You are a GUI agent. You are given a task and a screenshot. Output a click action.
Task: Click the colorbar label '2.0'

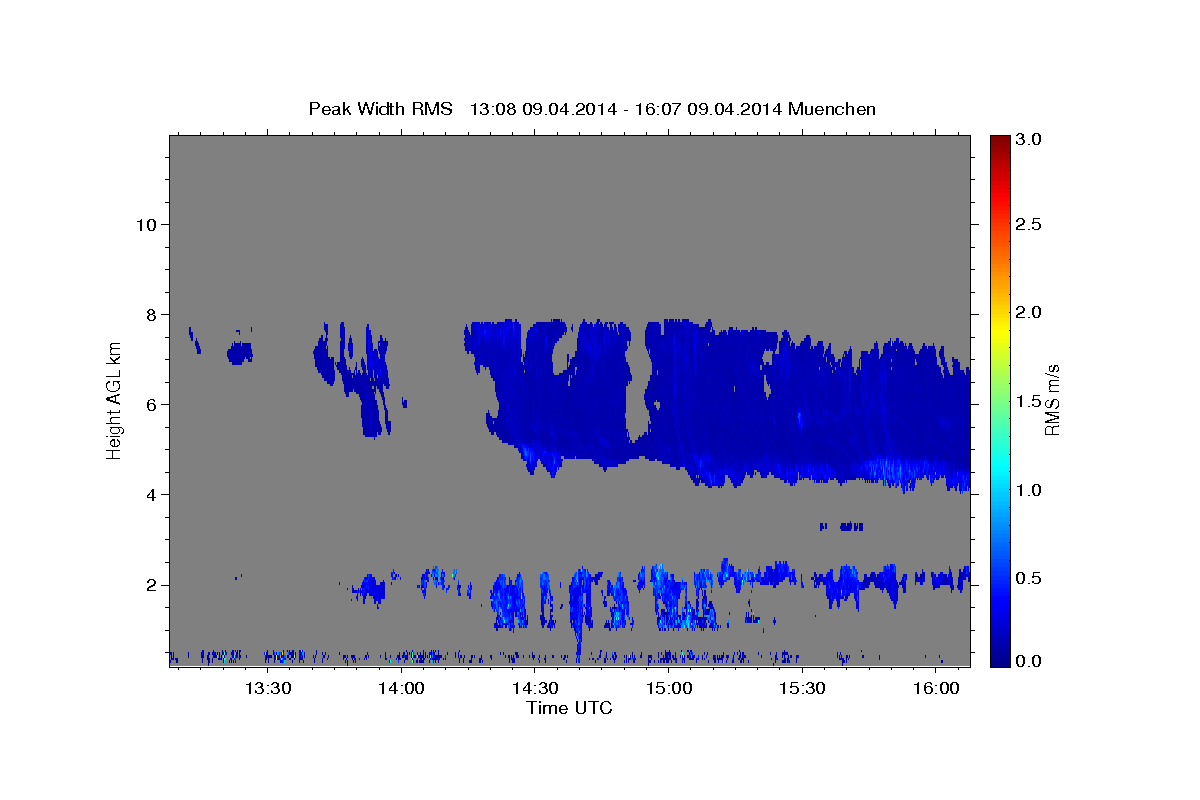(1030, 312)
